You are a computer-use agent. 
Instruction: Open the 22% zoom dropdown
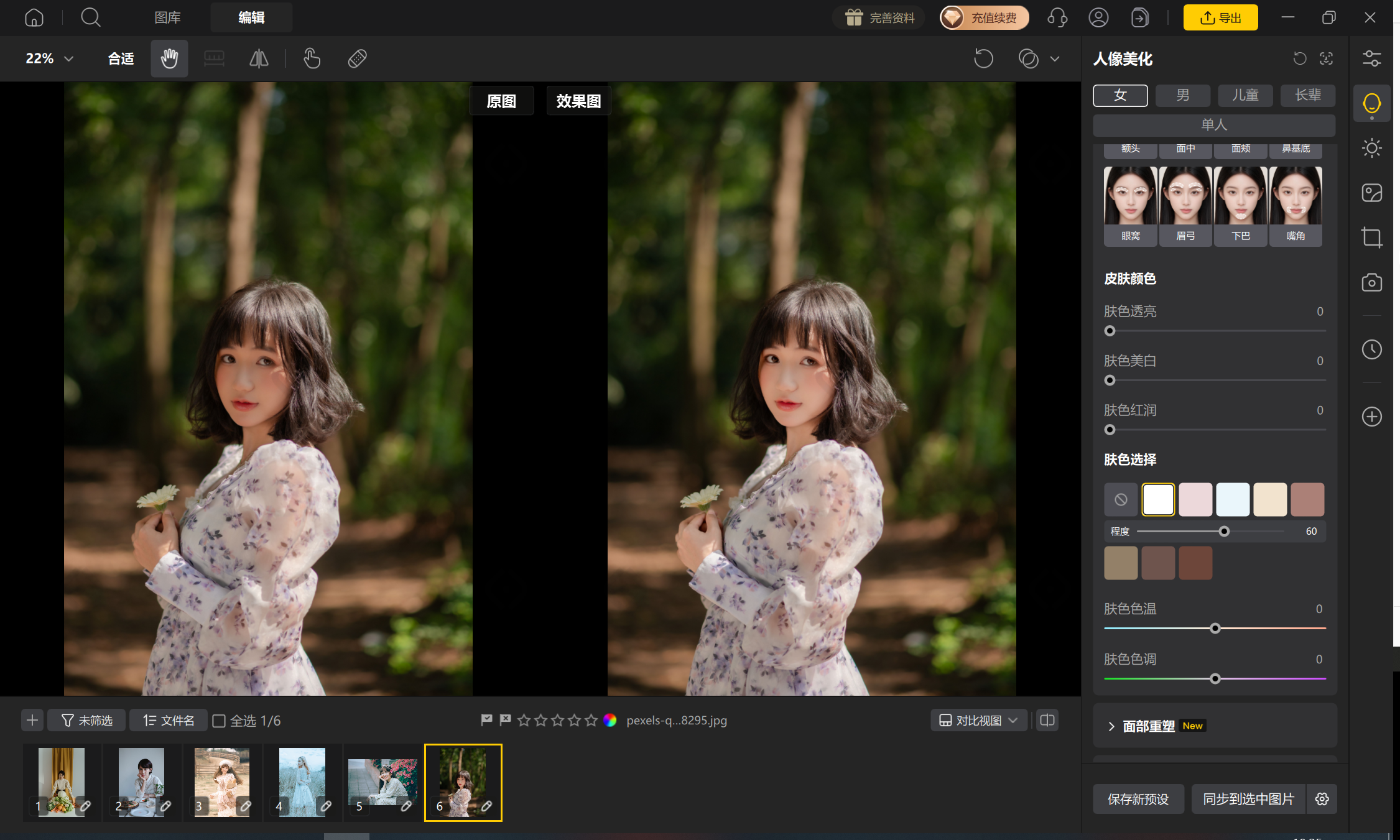49,58
